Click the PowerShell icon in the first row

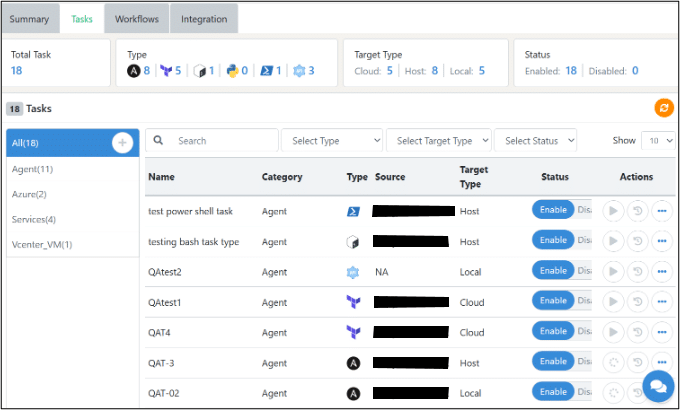click(353, 212)
